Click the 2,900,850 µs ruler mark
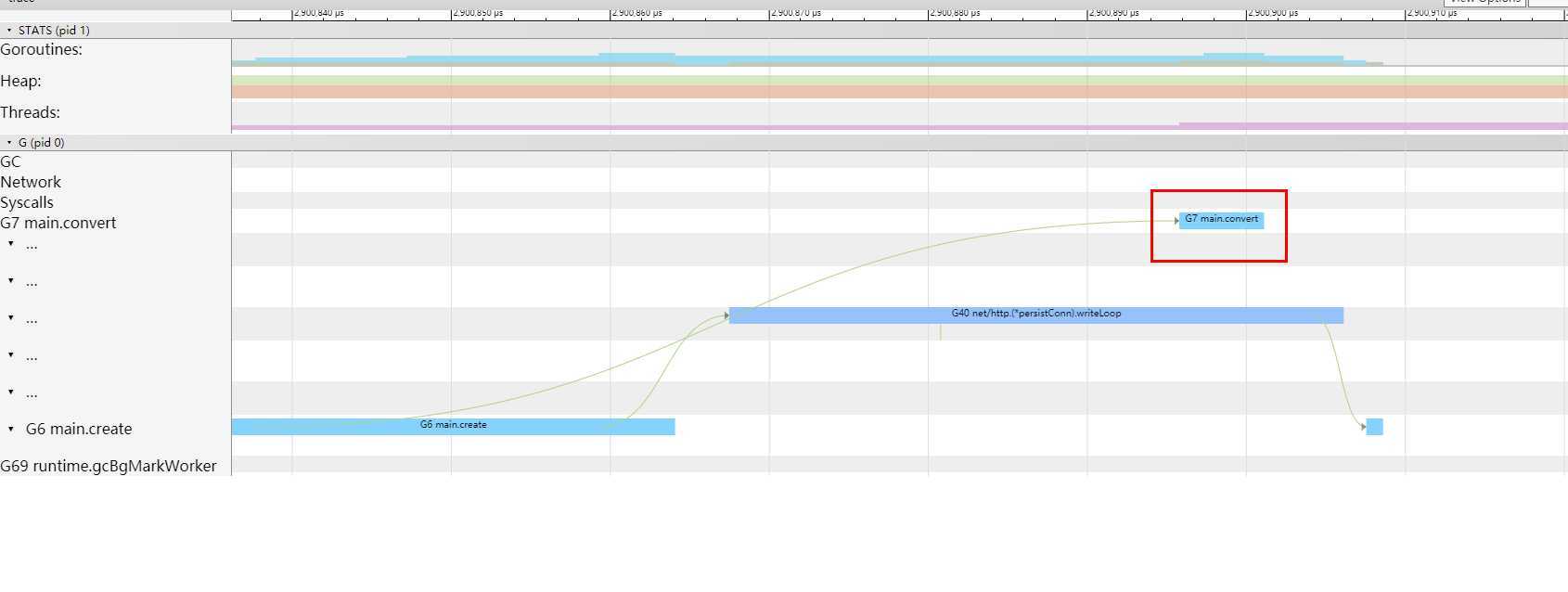1568x592 pixels. (478, 13)
